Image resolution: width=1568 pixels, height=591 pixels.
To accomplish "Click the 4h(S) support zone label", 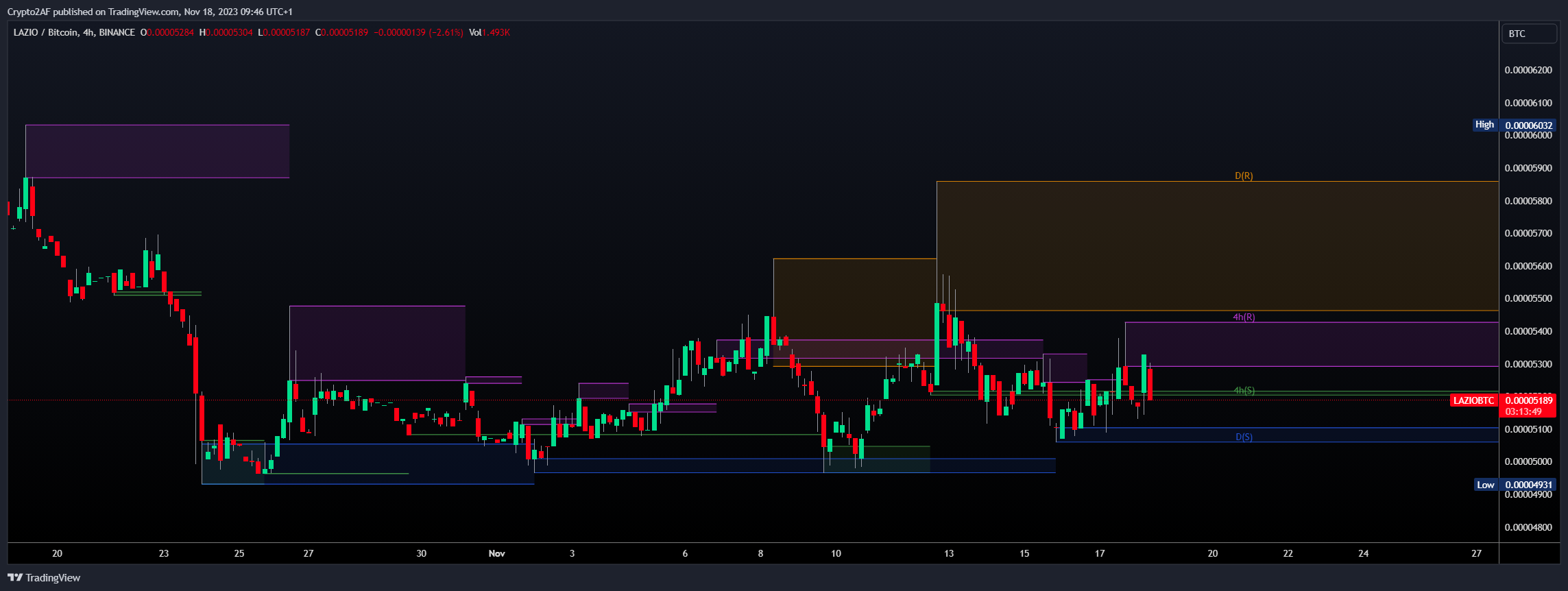I will [1244, 391].
